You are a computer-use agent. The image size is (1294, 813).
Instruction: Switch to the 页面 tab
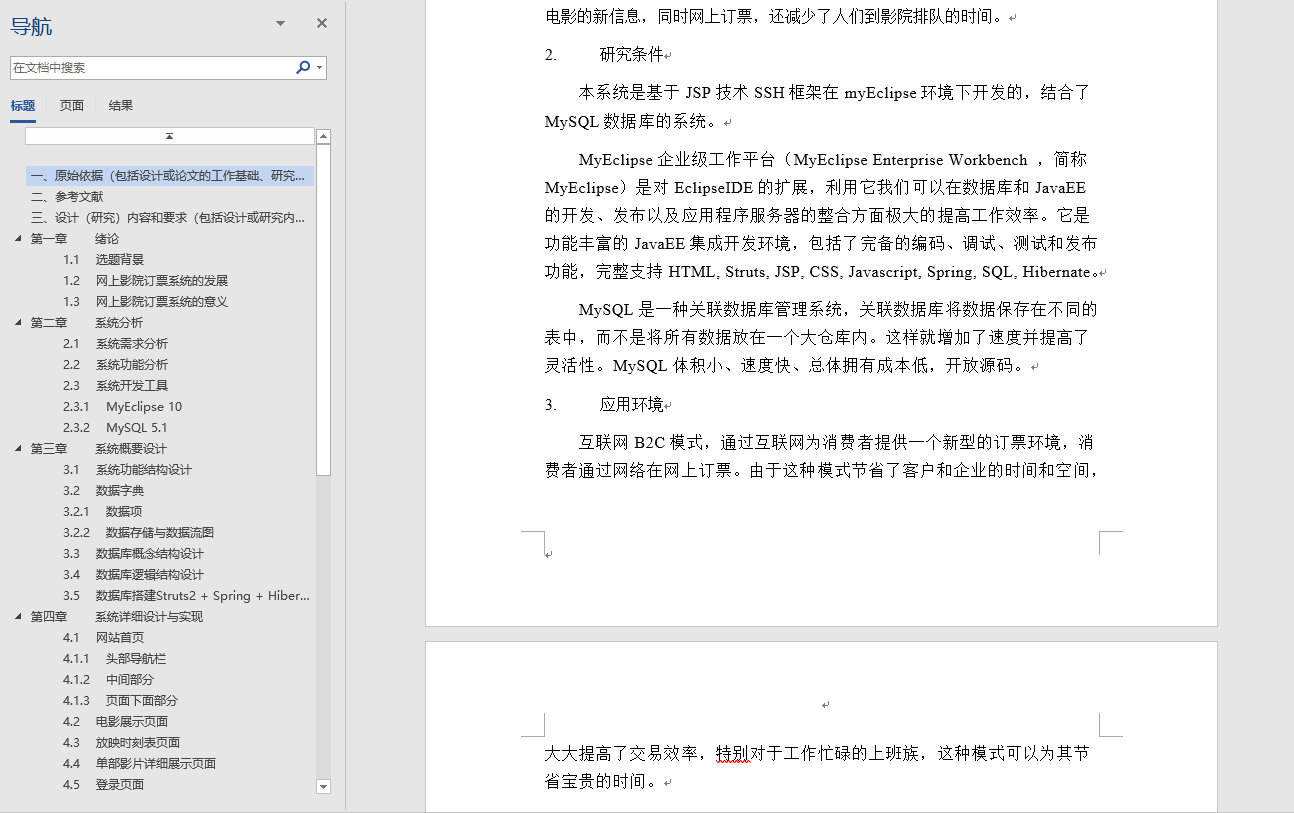(72, 106)
